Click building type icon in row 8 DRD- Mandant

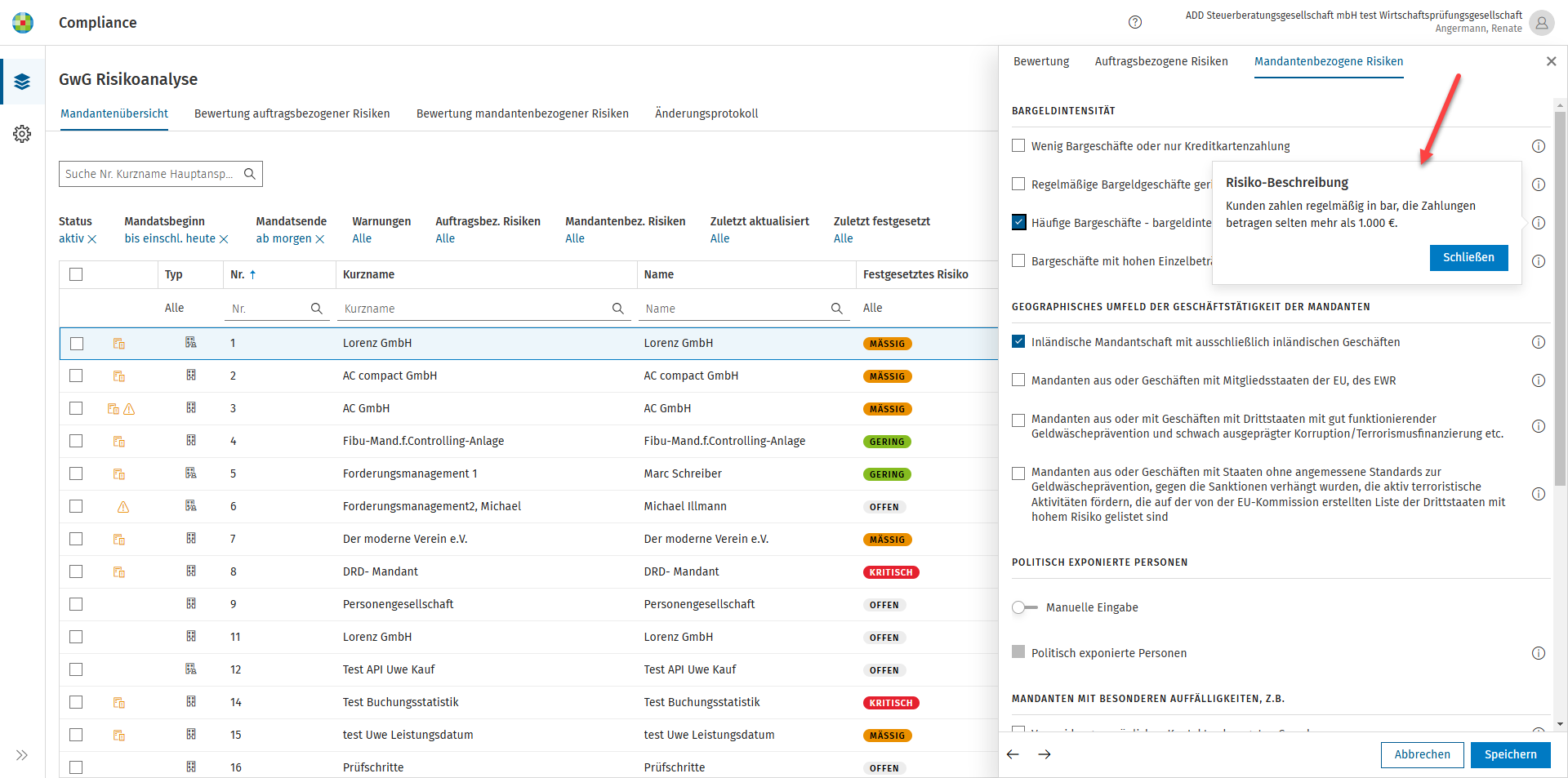click(191, 571)
